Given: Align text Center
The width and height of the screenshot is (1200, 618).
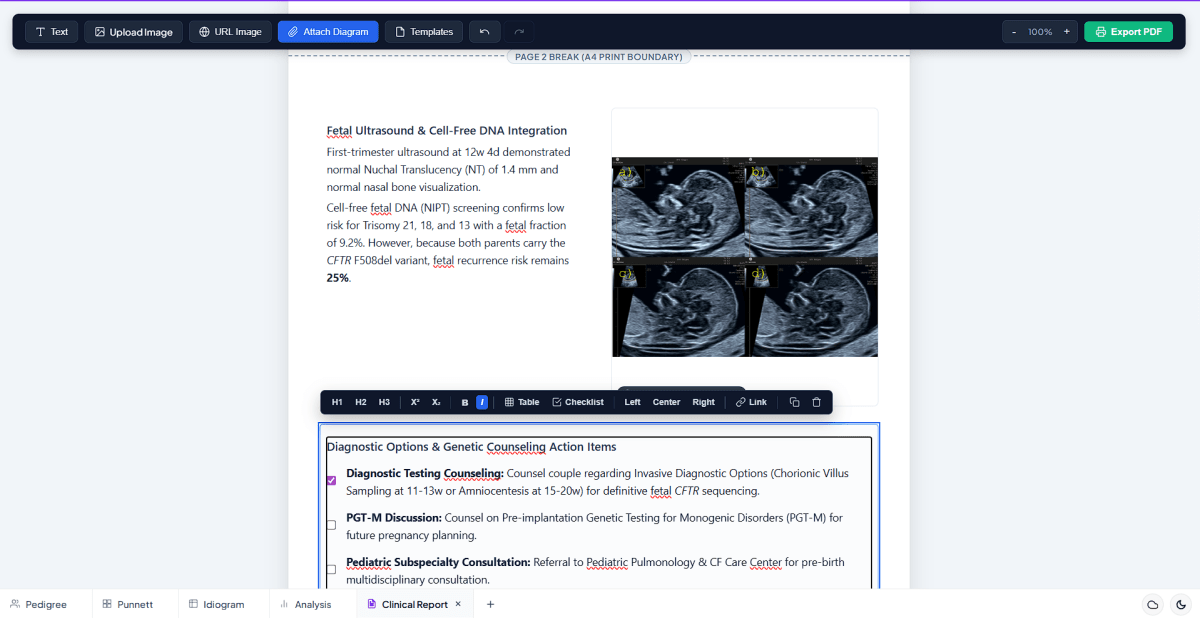Looking at the screenshot, I should coord(666,402).
